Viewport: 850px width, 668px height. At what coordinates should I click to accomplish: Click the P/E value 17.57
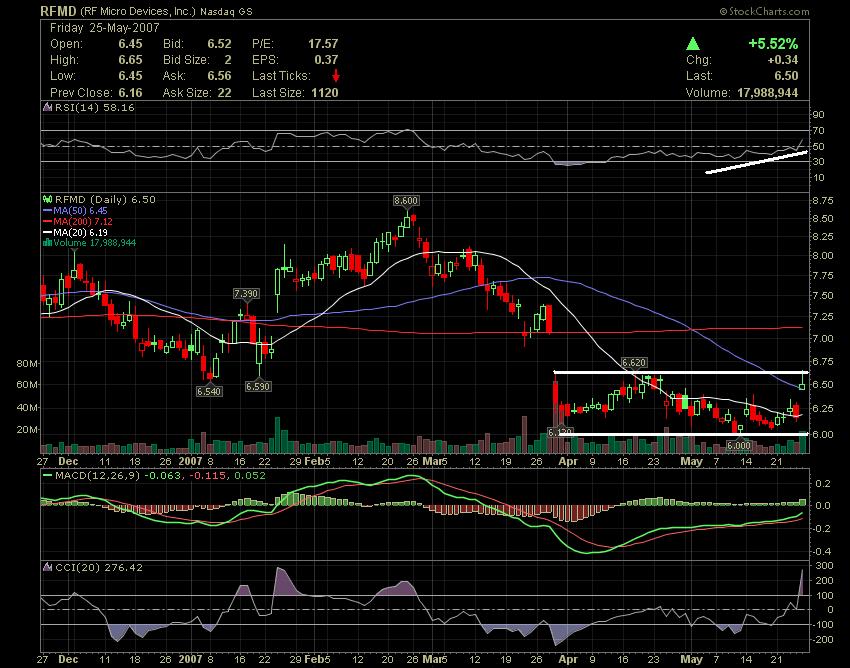tap(323, 44)
